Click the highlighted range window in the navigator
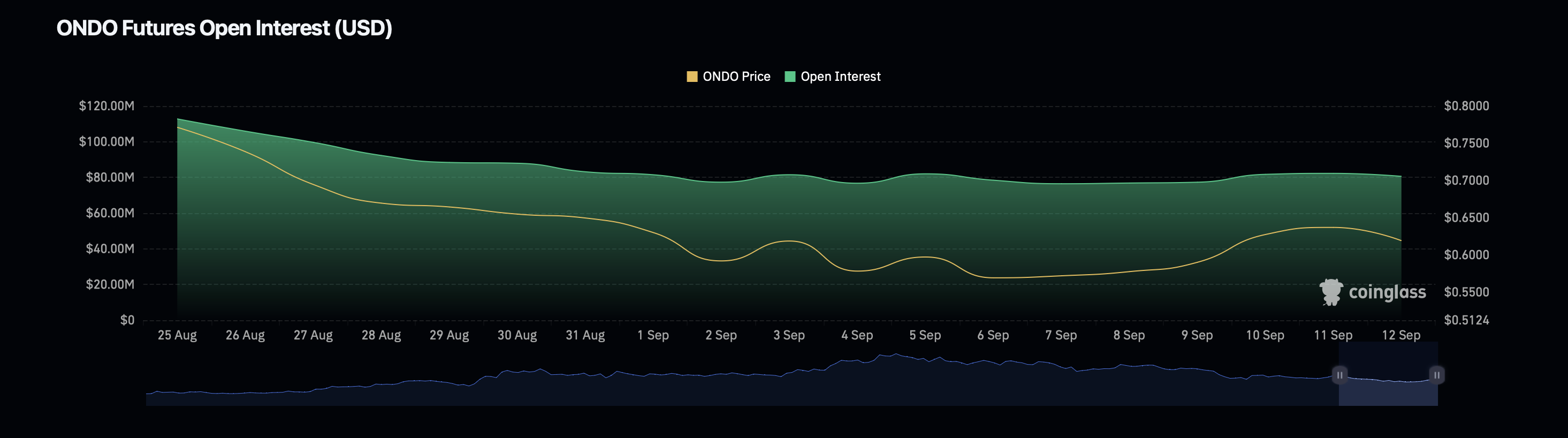The height and width of the screenshot is (438, 1568). click(x=1388, y=374)
